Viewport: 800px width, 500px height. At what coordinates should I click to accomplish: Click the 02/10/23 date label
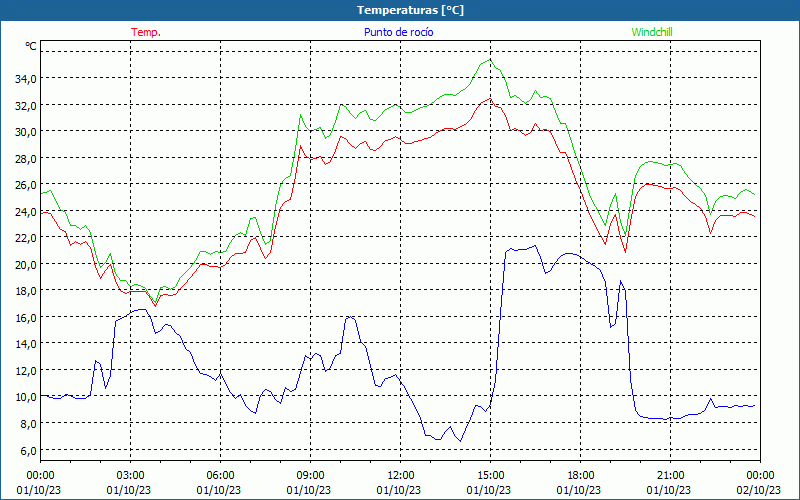760,490
